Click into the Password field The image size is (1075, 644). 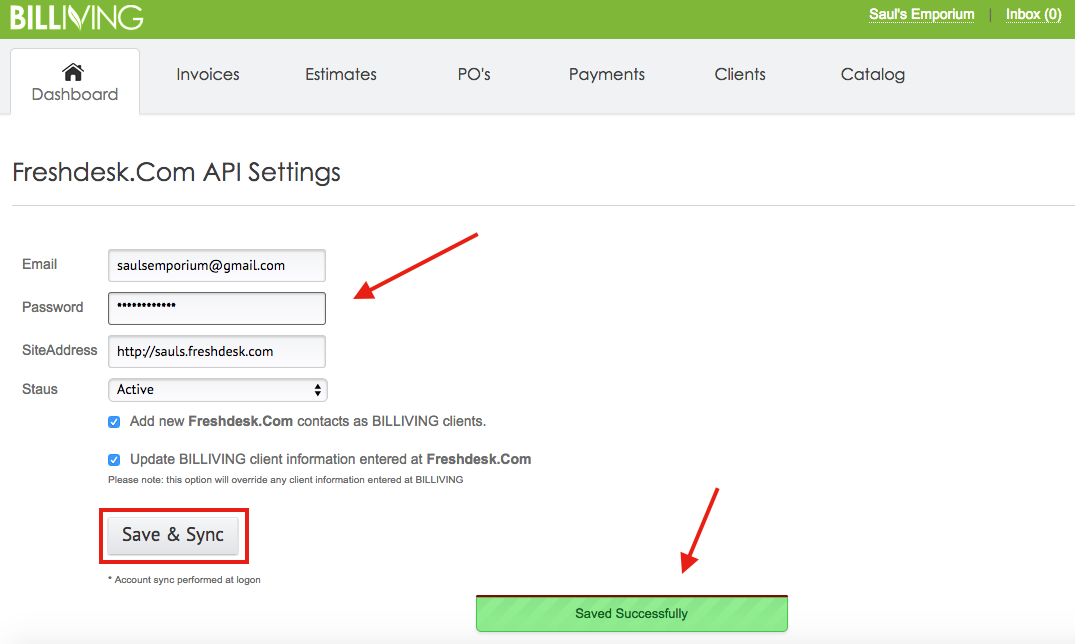pyautogui.click(x=217, y=308)
